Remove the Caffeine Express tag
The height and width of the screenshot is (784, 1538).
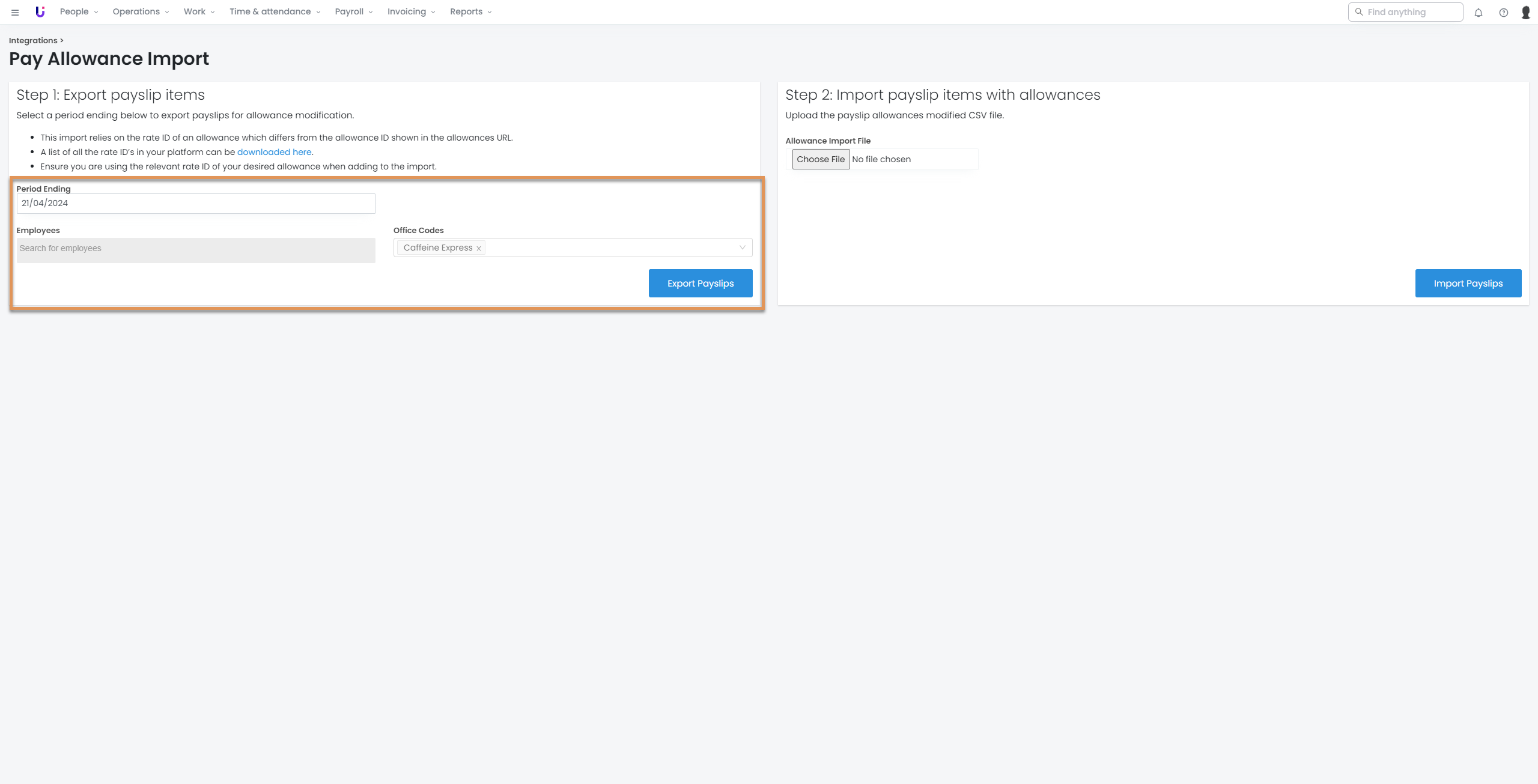pyautogui.click(x=479, y=248)
